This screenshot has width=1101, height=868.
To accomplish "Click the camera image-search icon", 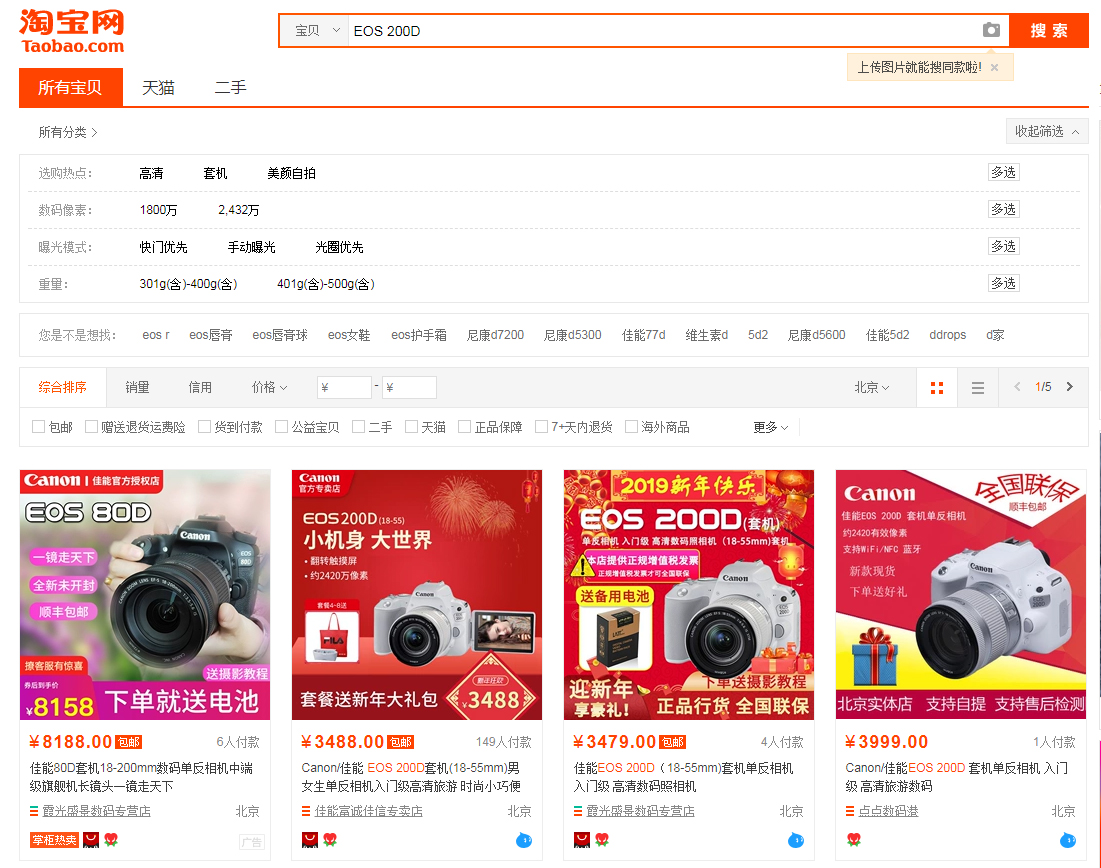I will click(x=991, y=30).
